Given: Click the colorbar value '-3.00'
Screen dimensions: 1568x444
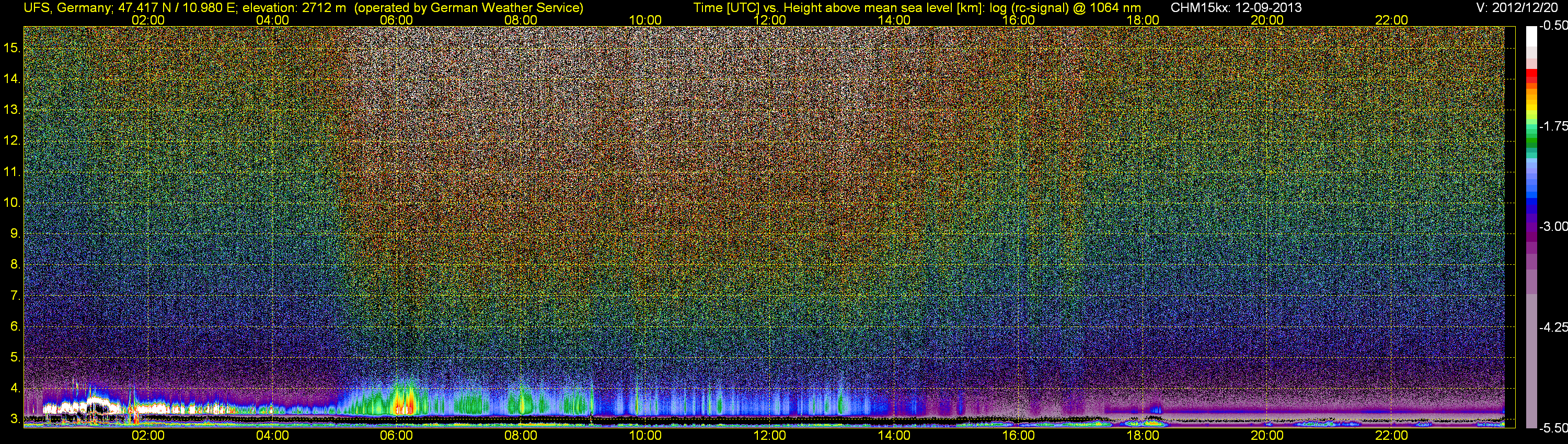Looking at the screenshot, I should tap(1553, 226).
